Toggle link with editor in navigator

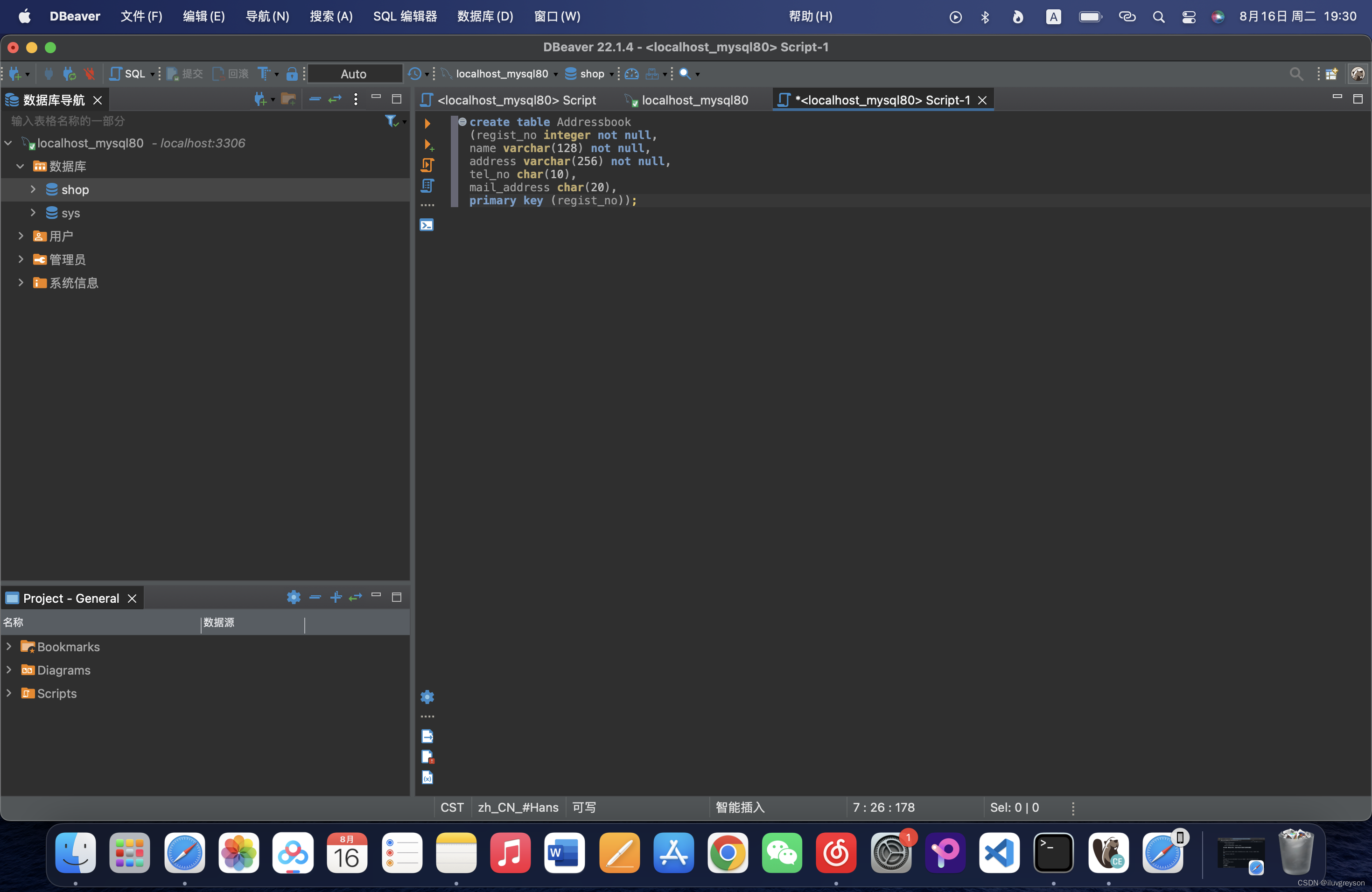pyautogui.click(x=335, y=99)
